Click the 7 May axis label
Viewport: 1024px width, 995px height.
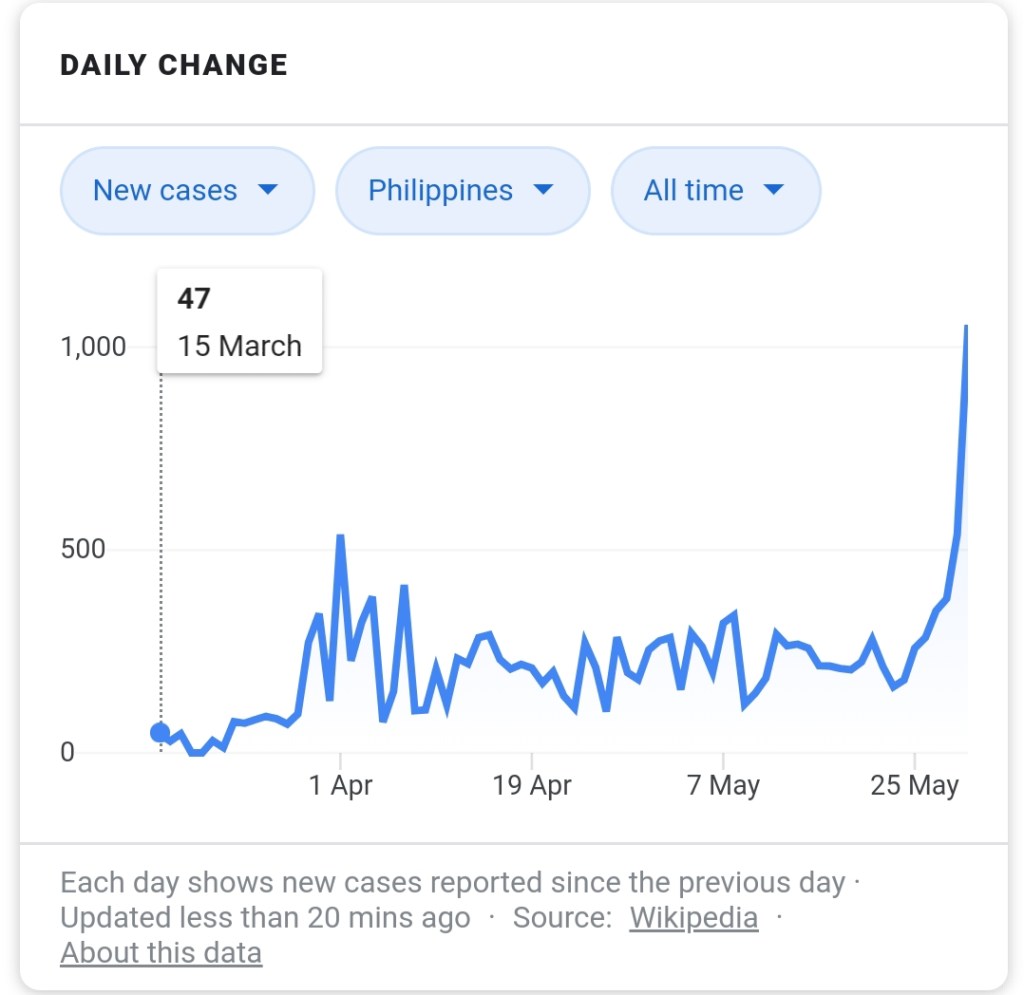point(723,785)
